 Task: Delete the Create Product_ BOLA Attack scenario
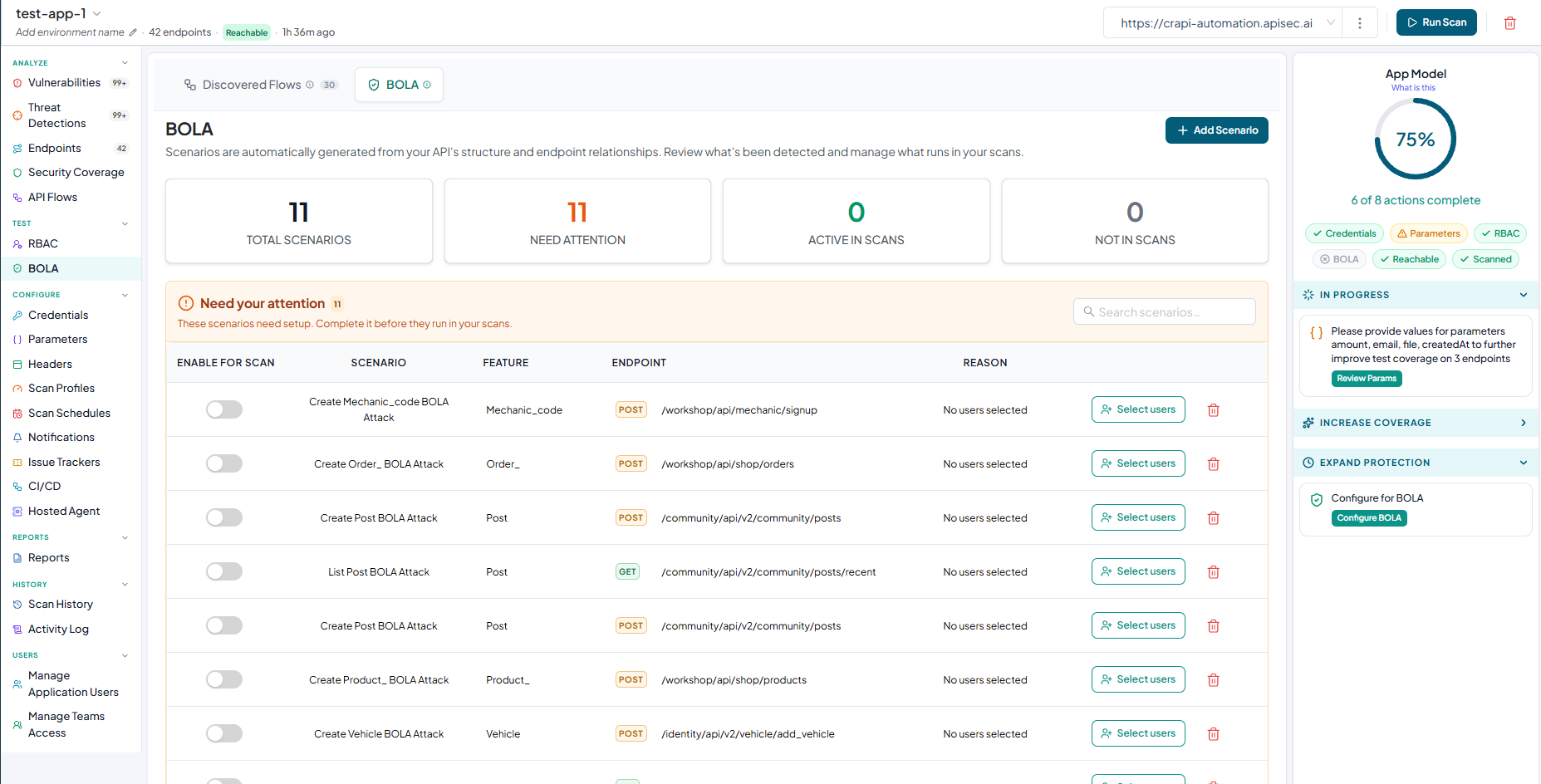pos(1213,679)
